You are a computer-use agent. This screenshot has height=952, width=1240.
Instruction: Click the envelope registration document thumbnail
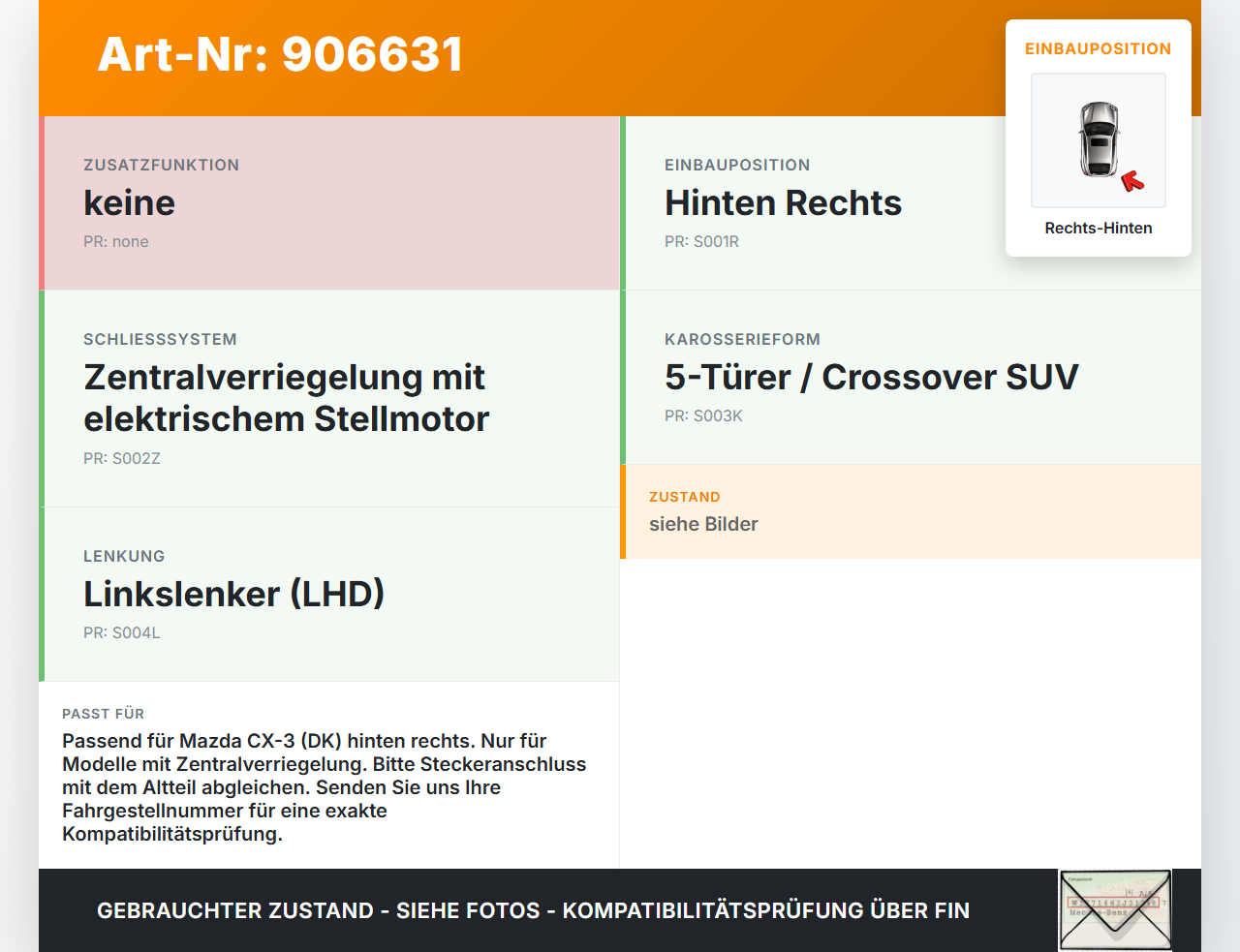pyautogui.click(x=1115, y=910)
